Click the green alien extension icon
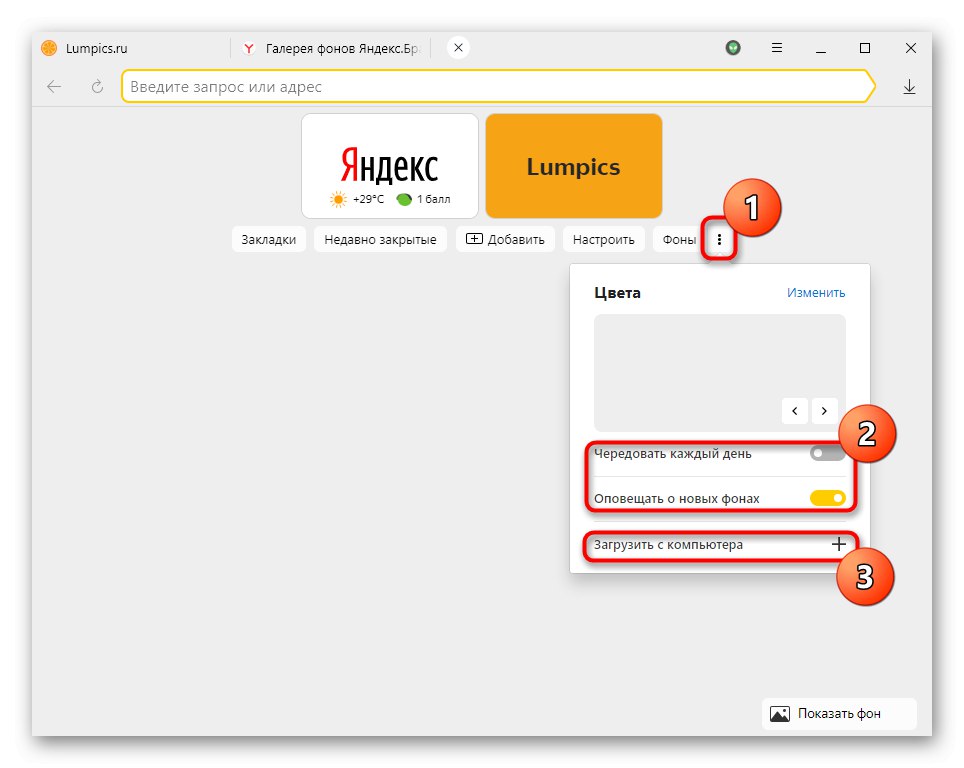Image resolution: width=964 pixels, height=768 pixels. [733, 47]
